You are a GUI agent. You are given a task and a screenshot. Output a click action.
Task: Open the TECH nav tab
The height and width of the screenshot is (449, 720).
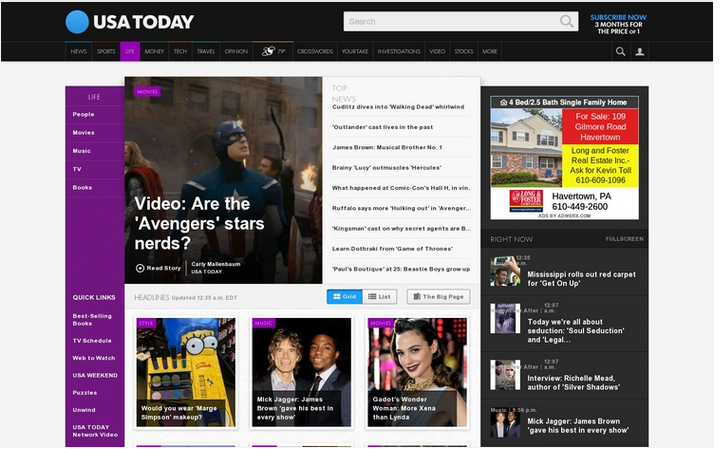[x=180, y=51]
